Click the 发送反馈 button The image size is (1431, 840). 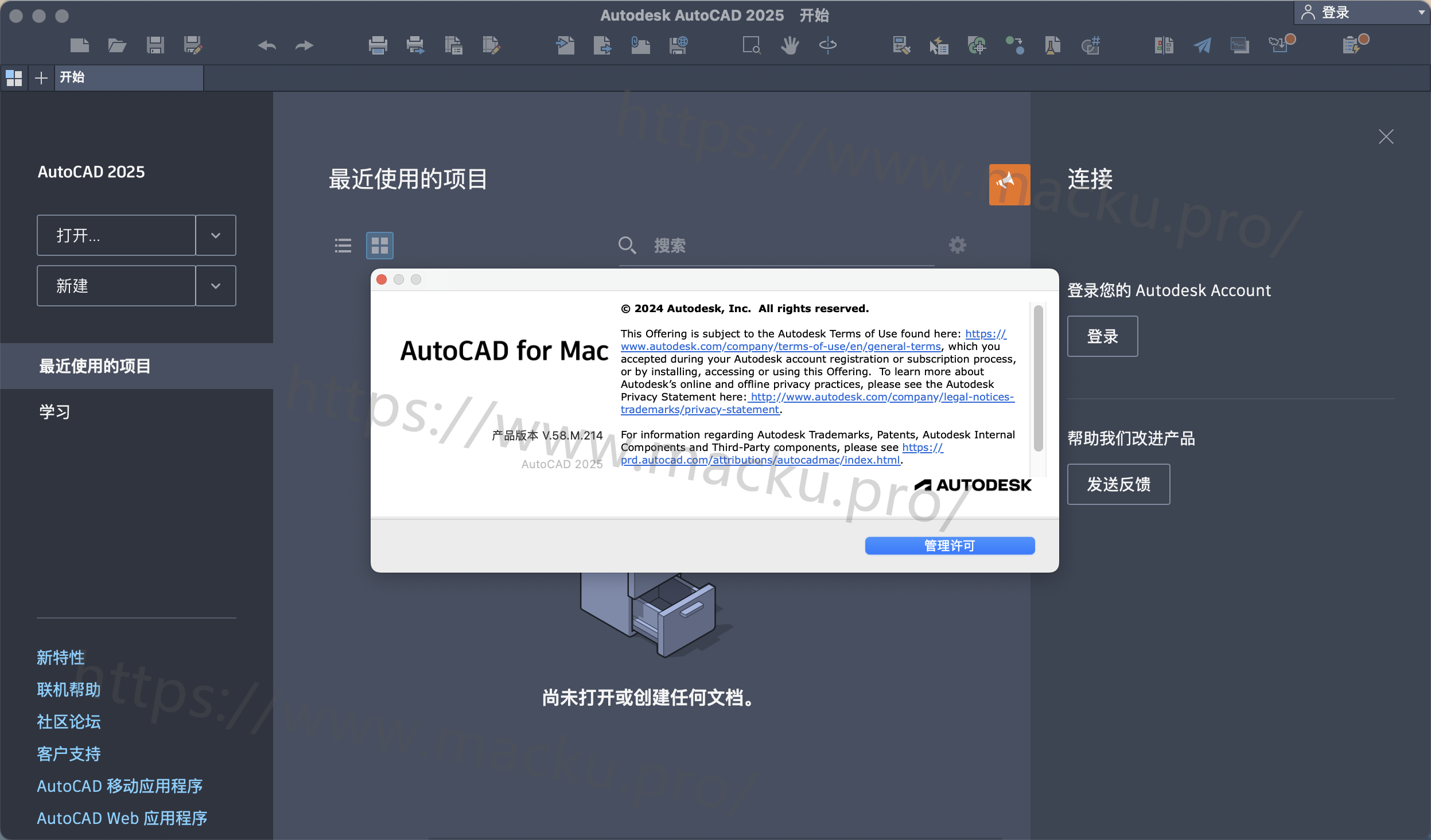coord(1118,484)
